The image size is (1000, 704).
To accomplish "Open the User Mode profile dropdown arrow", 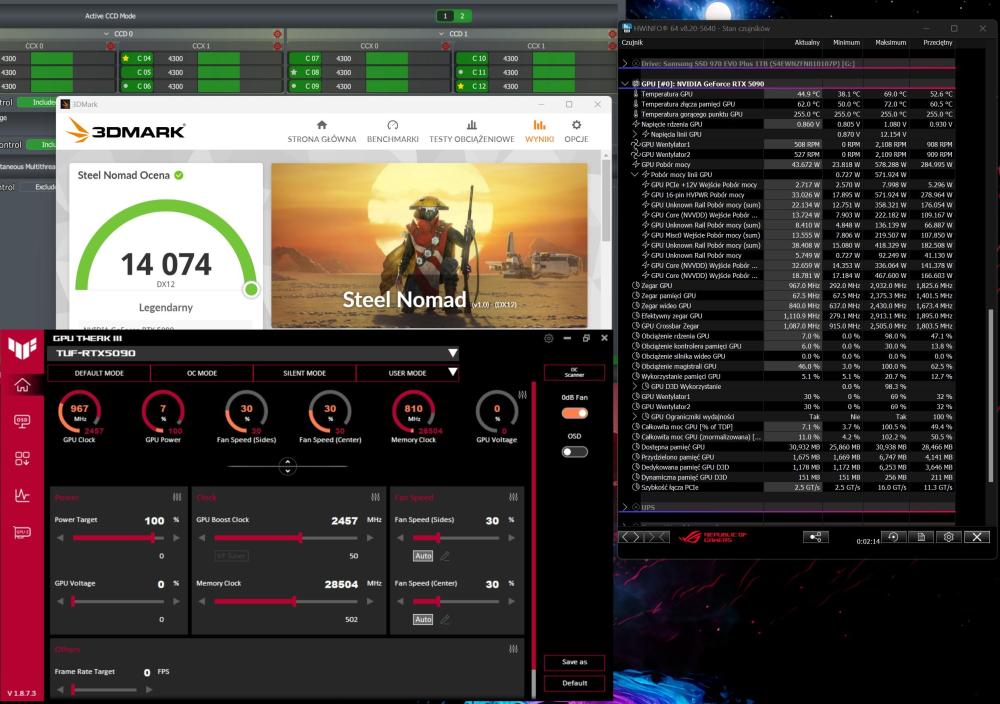I will click(x=452, y=372).
